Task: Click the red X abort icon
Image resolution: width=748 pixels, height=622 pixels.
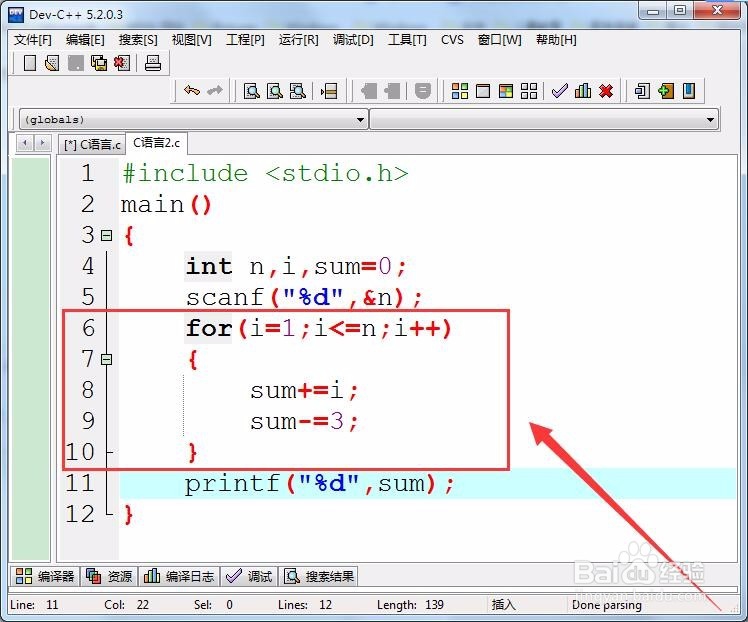Action: 606,91
